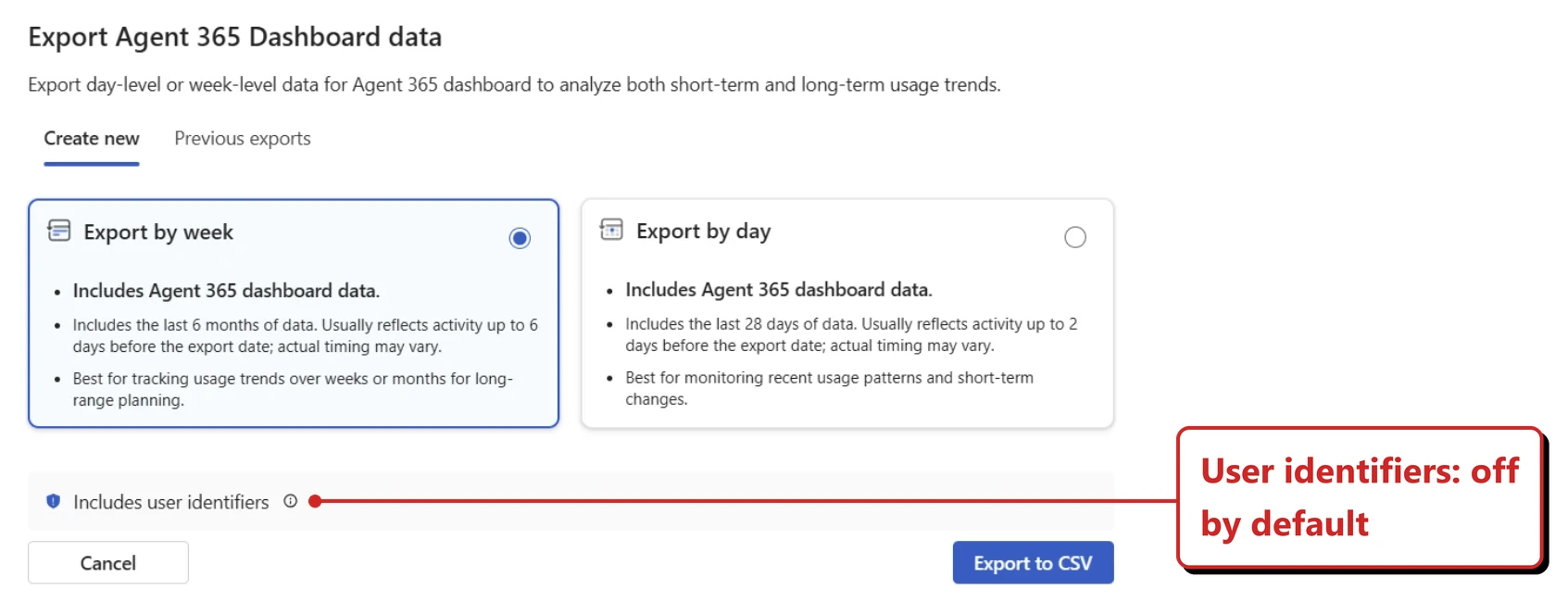
Task: Click the Export to CSV button
Action: click(1033, 562)
